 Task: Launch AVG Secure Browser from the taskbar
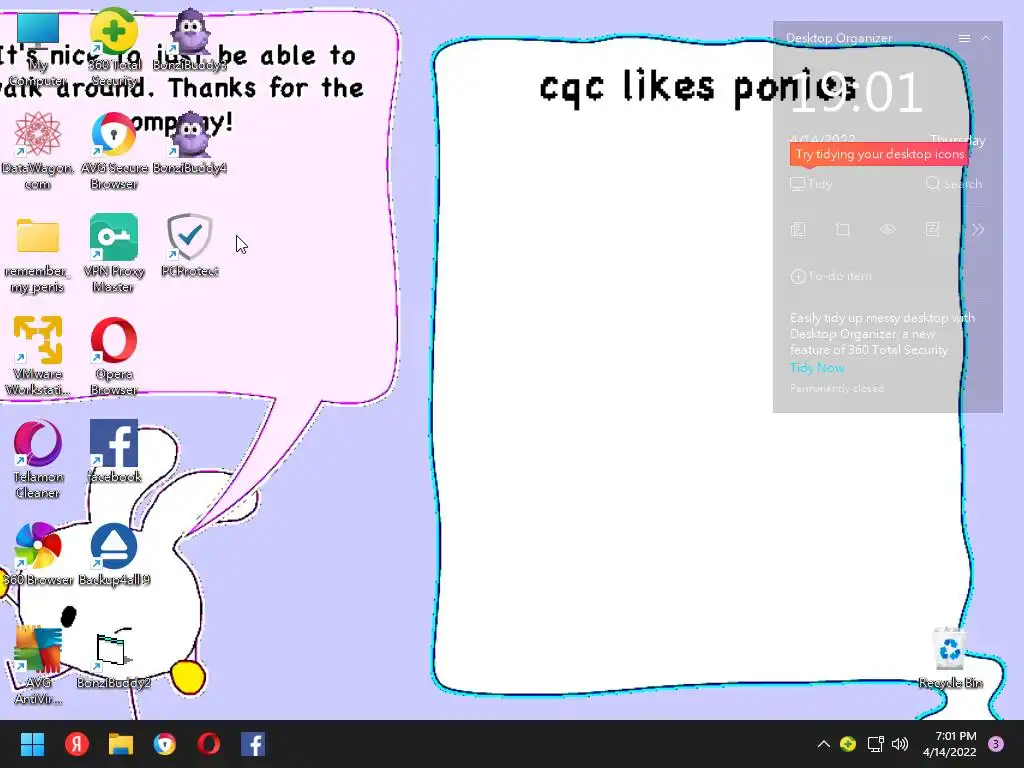pyautogui.click(x=165, y=744)
